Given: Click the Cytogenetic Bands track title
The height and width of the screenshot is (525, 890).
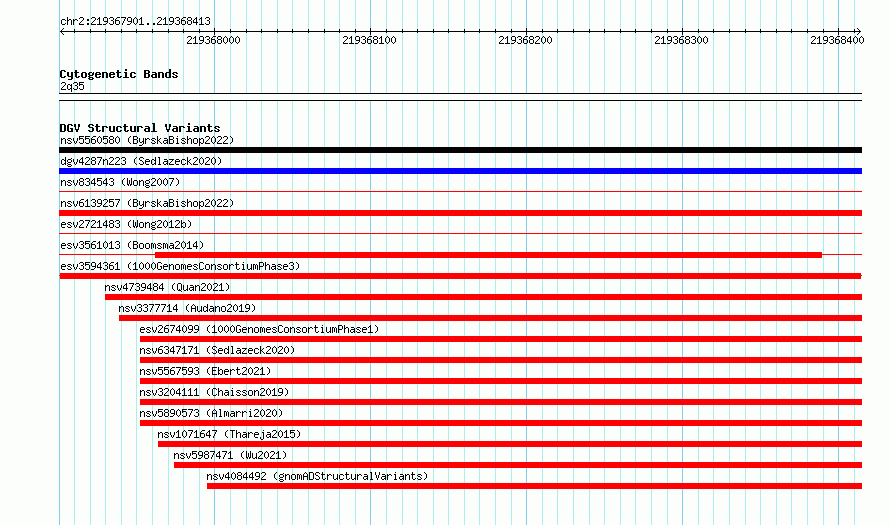Looking at the screenshot, I should coord(119,74).
